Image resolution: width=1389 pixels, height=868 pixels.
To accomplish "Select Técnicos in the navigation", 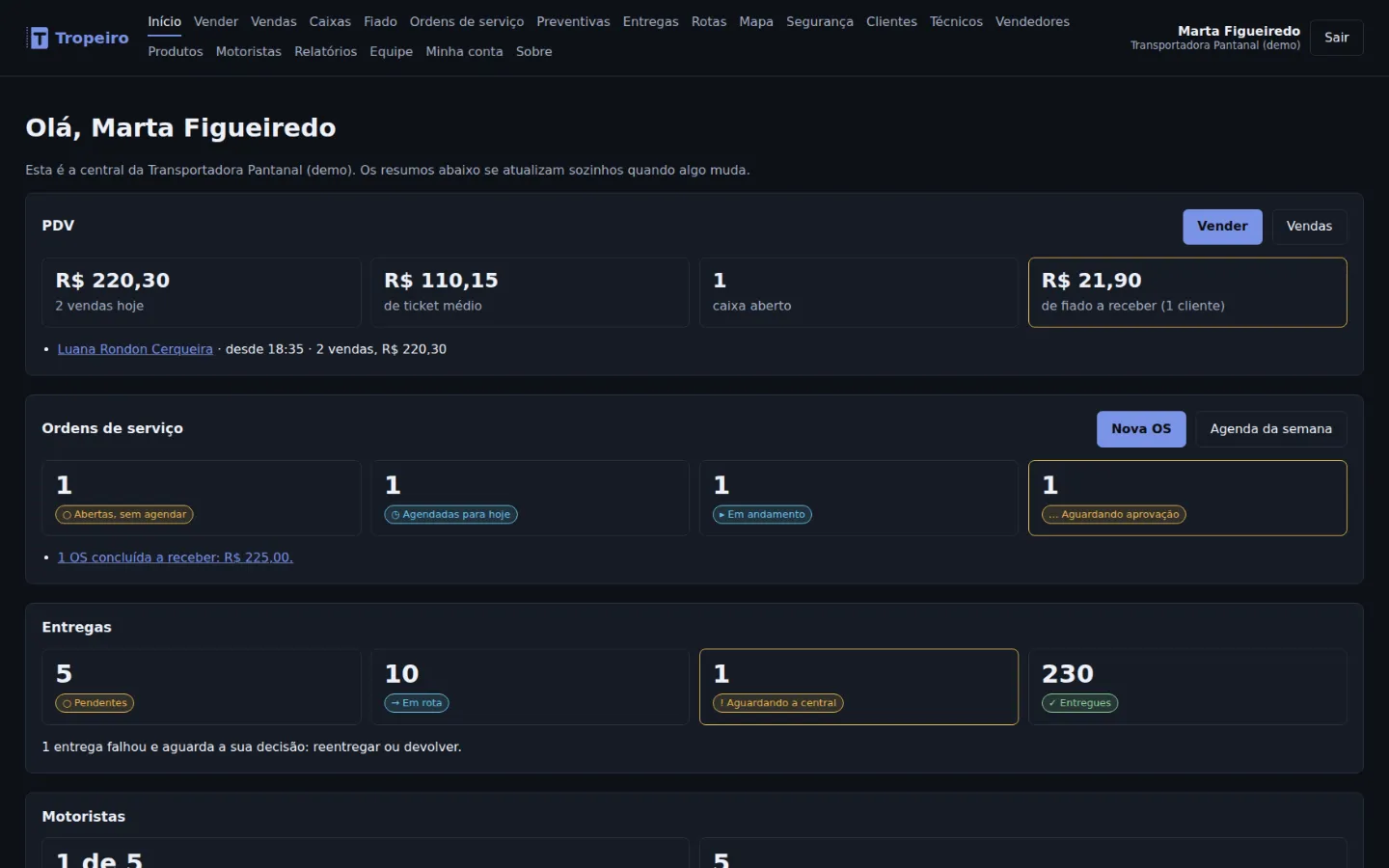I will click(x=956, y=21).
